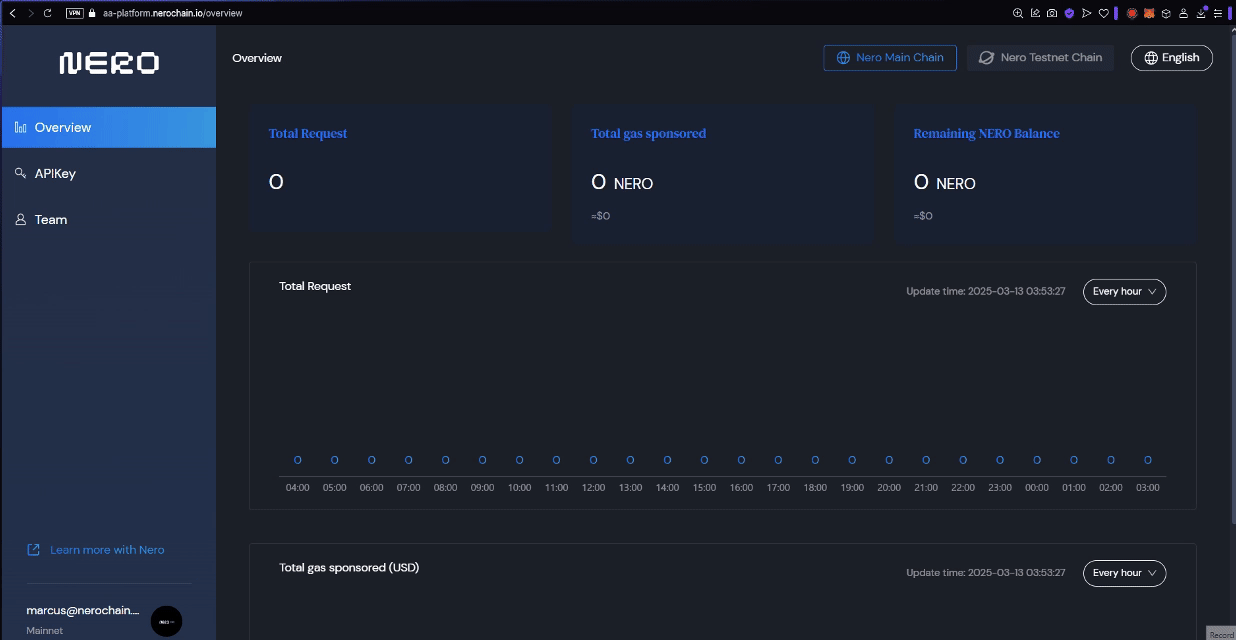Image resolution: width=1236 pixels, height=640 pixels.
Task: Click the 12:00 data point on Total Request chart
Action: point(593,460)
